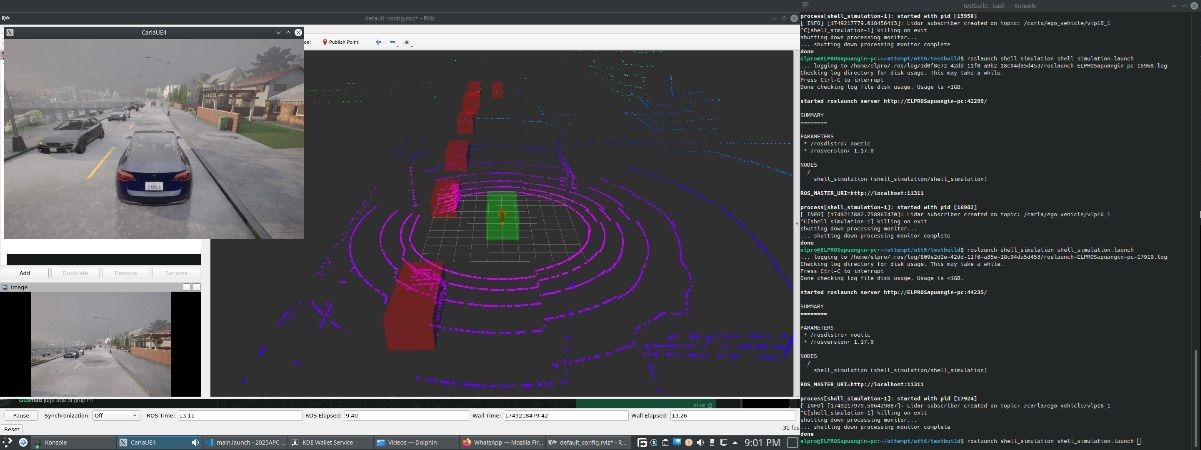Open the Synchronization dropdown set to Off

click(x=116, y=415)
